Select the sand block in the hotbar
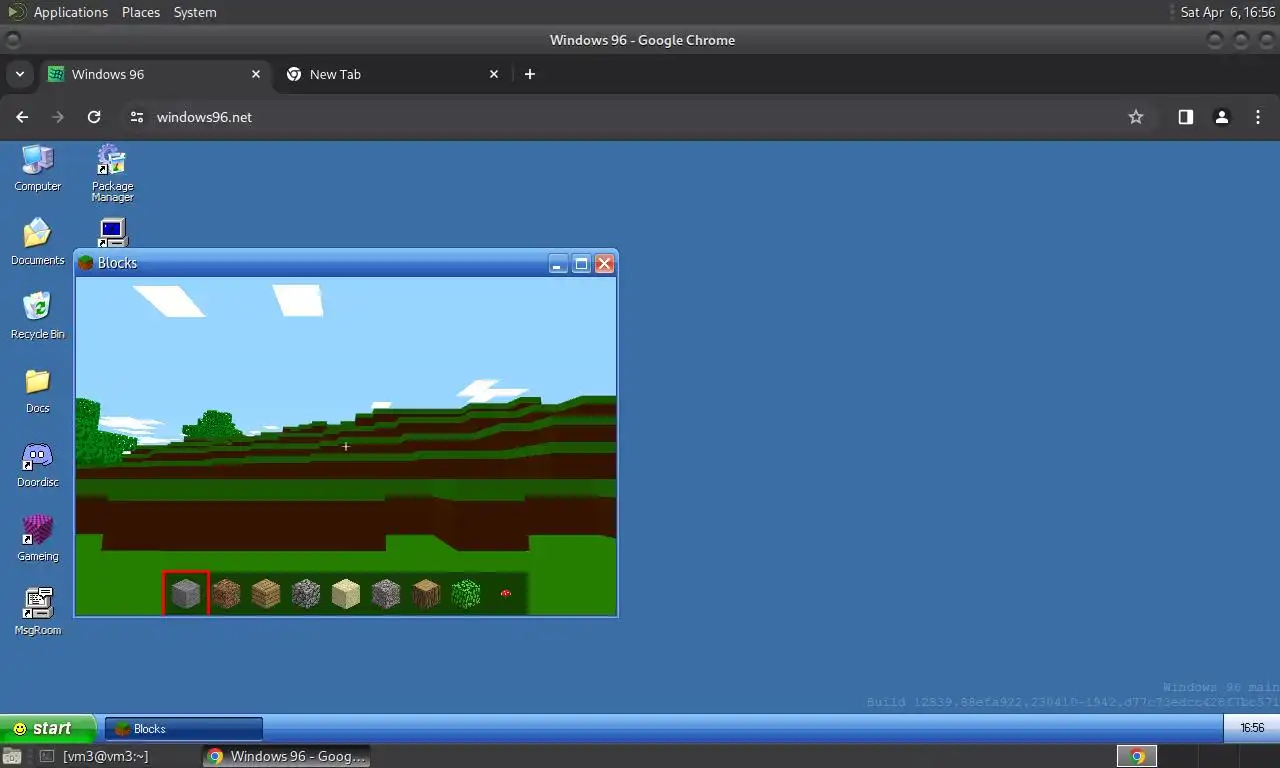1280x768 pixels. (x=346, y=593)
